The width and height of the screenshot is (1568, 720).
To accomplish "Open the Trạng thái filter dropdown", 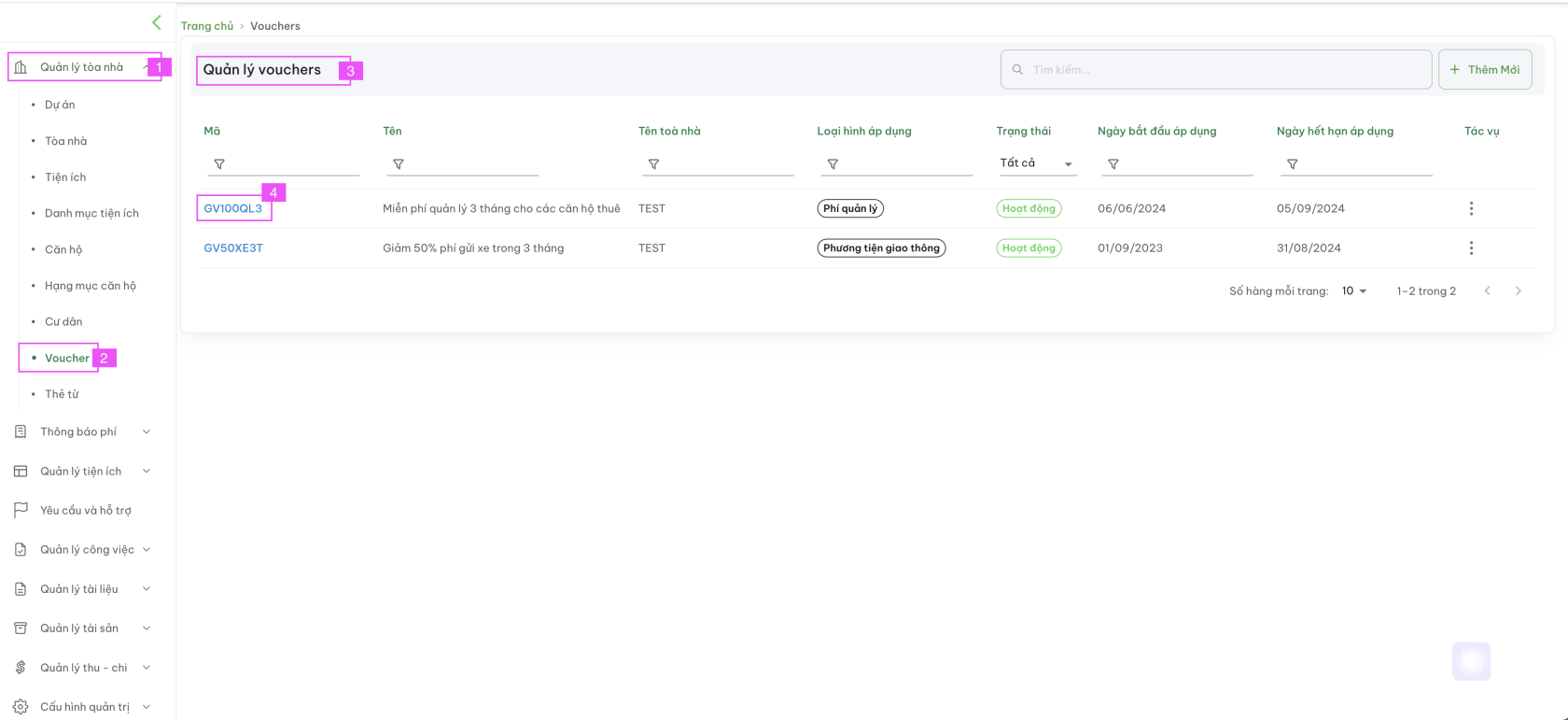I will tap(1037, 163).
